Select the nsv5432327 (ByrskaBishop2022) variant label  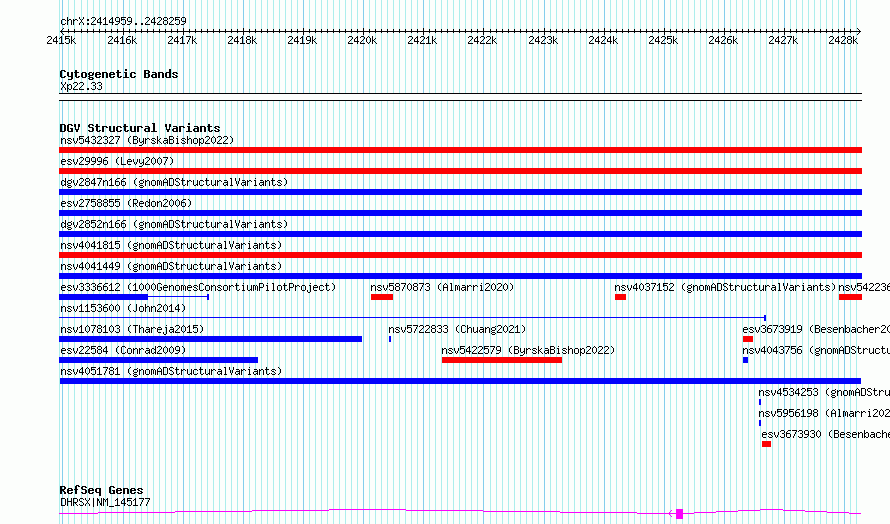click(147, 140)
